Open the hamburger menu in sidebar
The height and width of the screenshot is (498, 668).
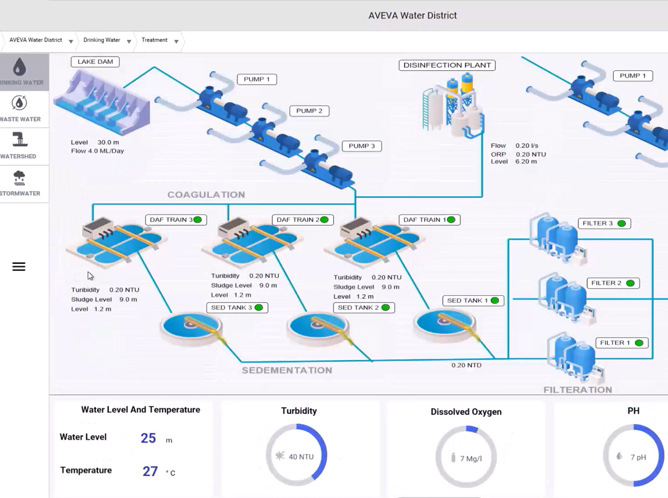(19, 267)
